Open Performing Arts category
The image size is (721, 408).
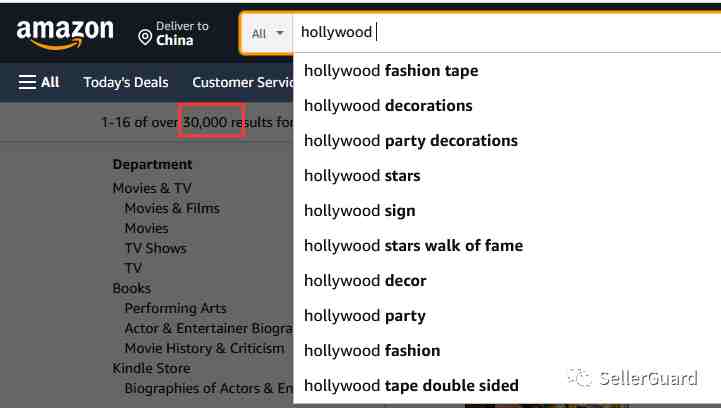click(175, 308)
